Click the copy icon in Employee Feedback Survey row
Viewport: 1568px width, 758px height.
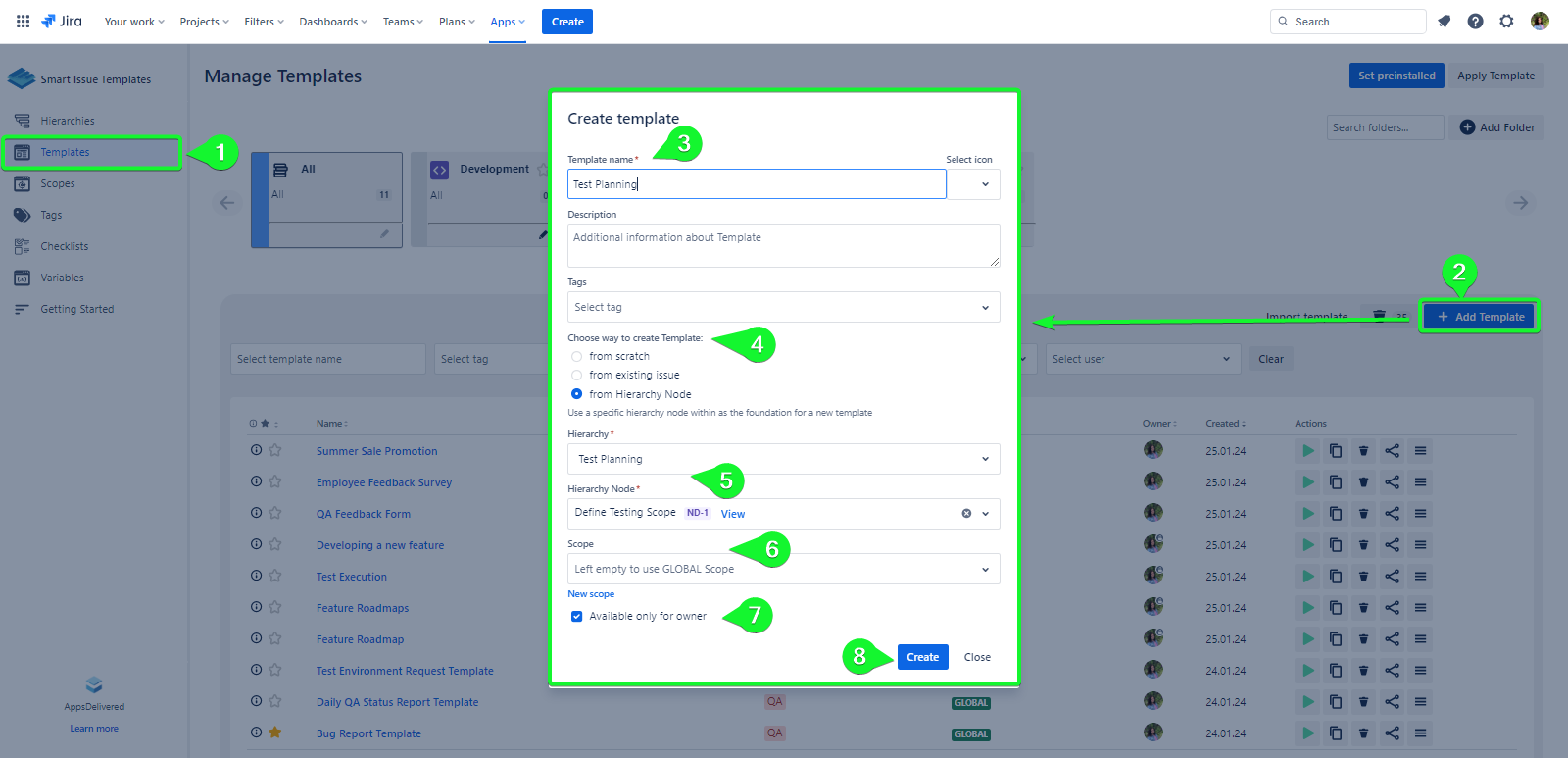click(x=1335, y=482)
